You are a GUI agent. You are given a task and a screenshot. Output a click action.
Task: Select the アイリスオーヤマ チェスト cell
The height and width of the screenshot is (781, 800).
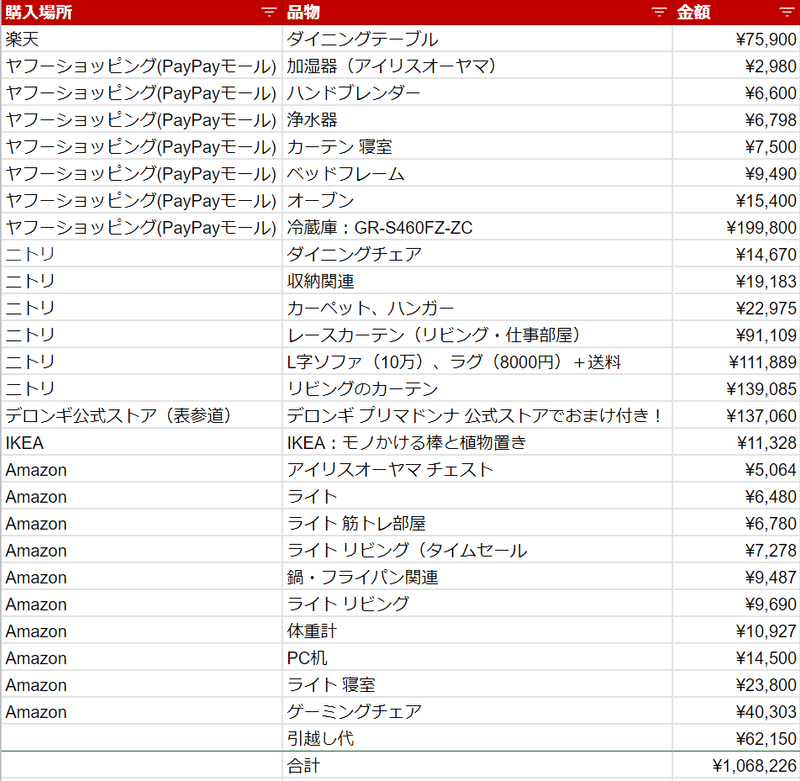tap(477, 469)
